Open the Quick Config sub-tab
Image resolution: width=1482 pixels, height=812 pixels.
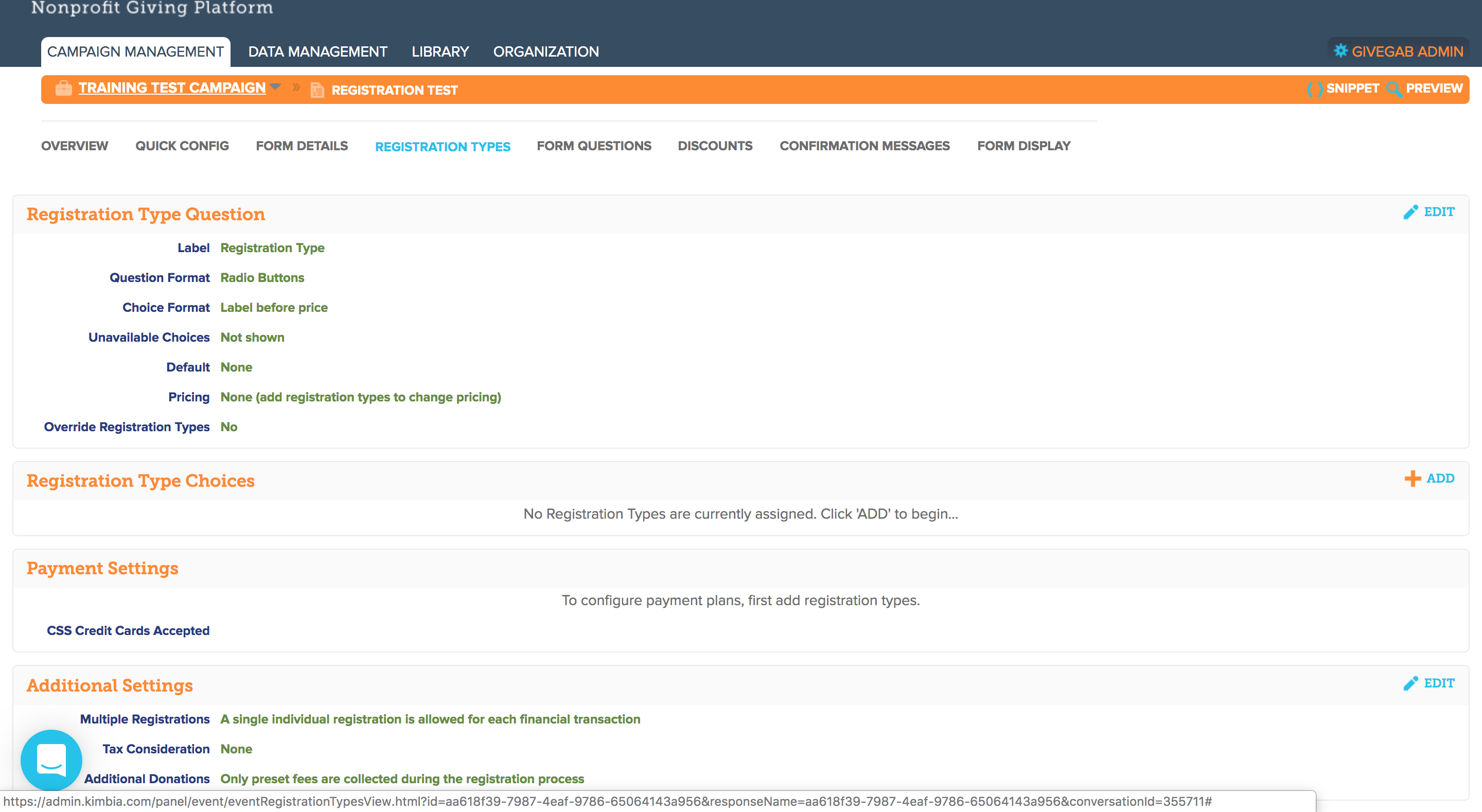(x=182, y=146)
